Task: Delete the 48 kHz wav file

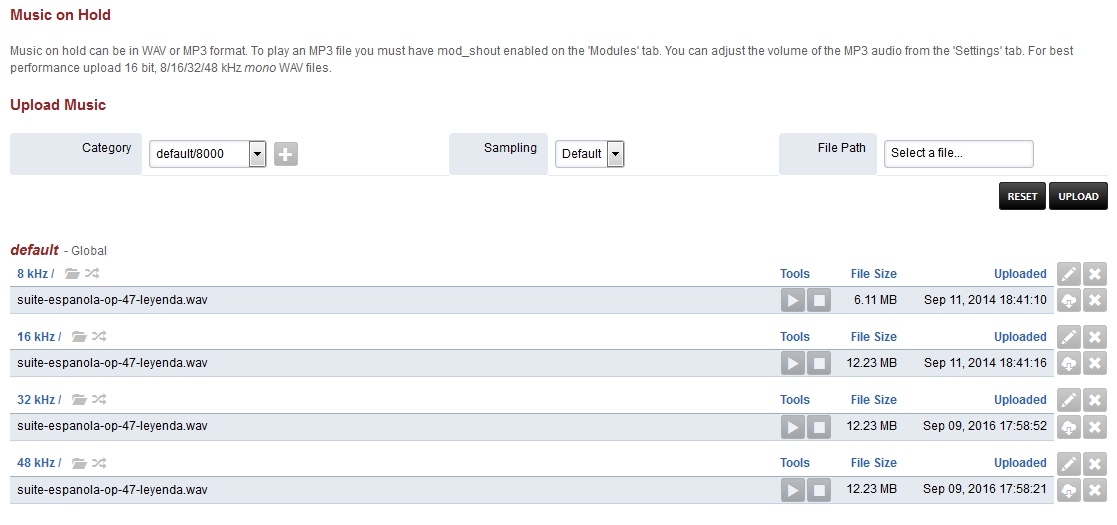Action: pos(1095,490)
